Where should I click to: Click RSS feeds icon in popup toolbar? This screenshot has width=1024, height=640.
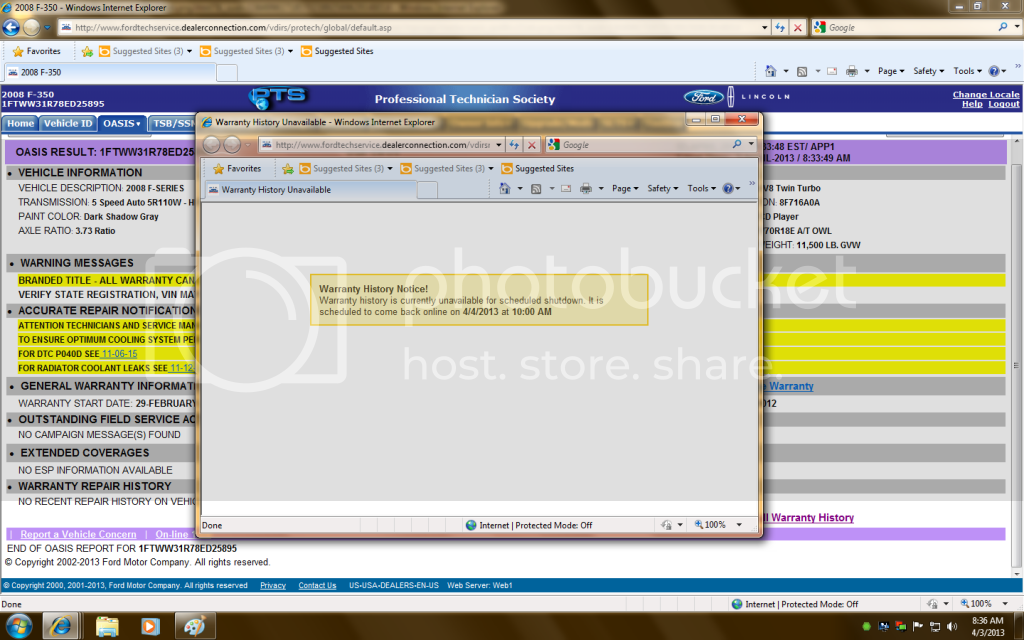[x=536, y=188]
